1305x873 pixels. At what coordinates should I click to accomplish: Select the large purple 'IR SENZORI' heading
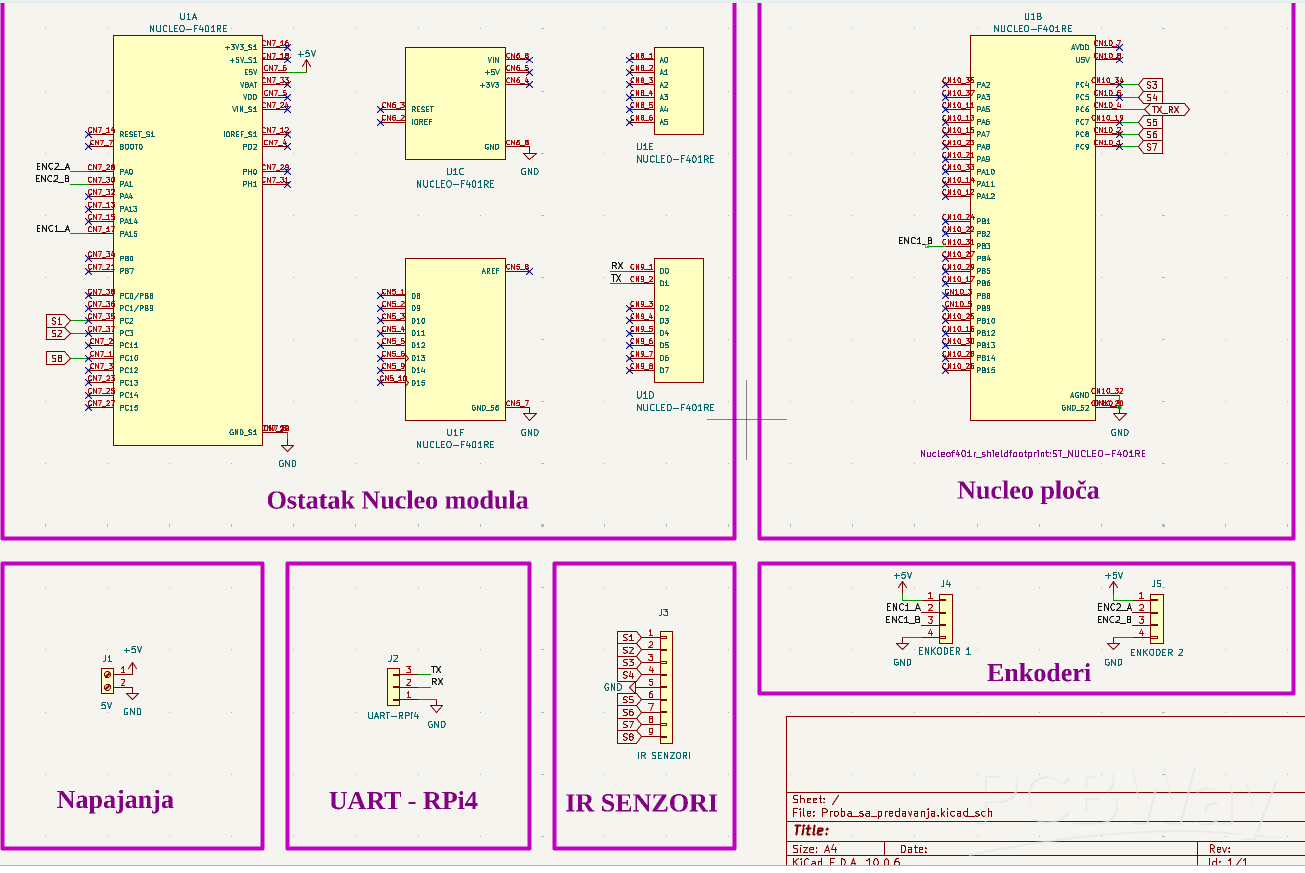(641, 802)
